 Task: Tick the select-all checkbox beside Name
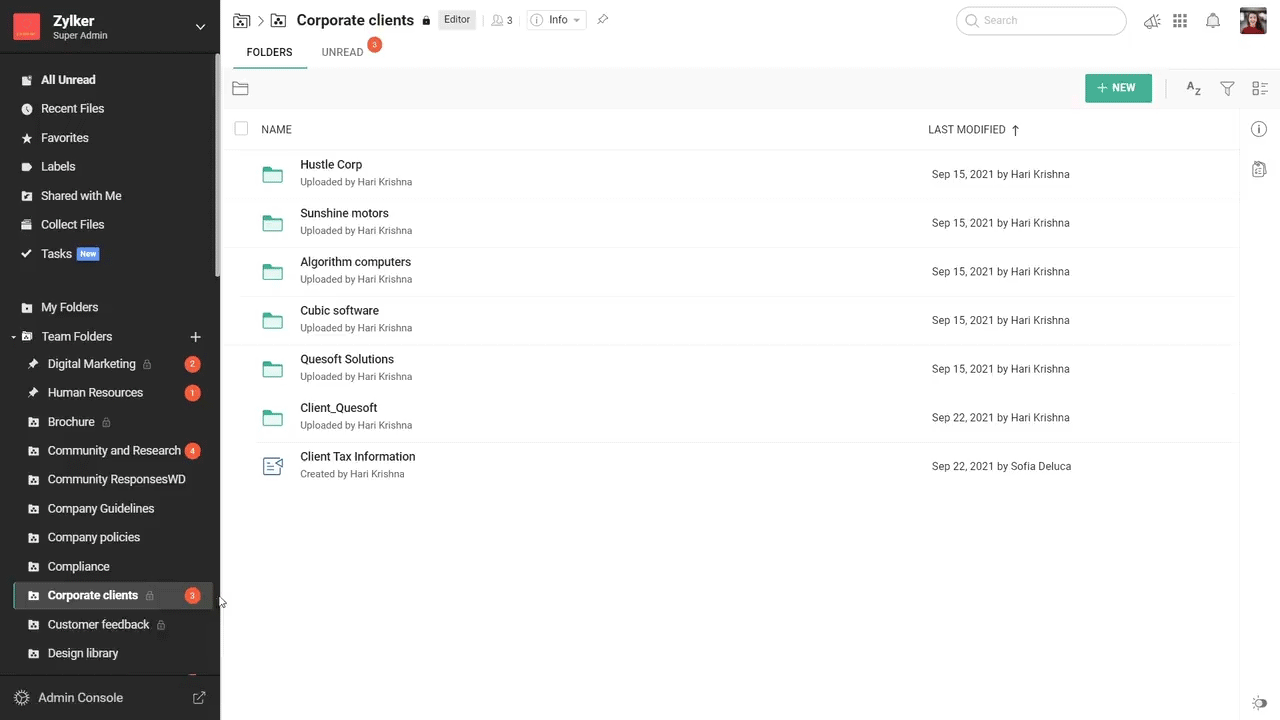(241, 129)
